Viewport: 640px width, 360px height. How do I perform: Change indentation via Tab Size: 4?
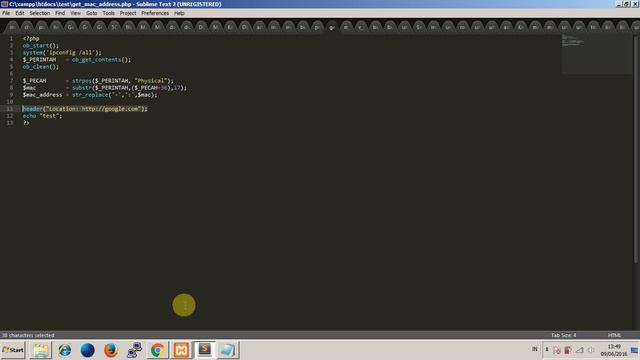(563, 335)
